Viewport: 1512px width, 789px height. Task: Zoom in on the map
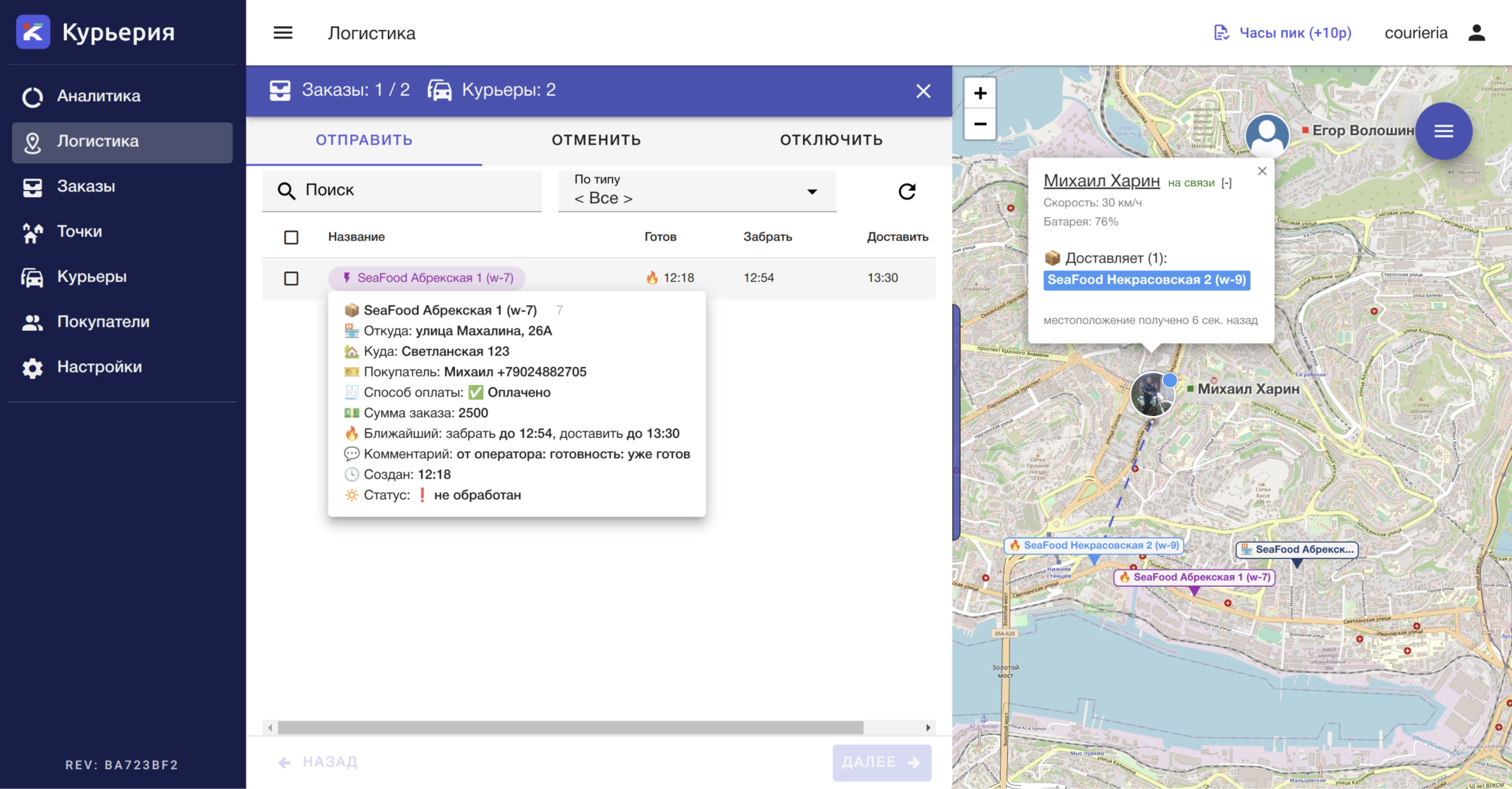(x=980, y=93)
